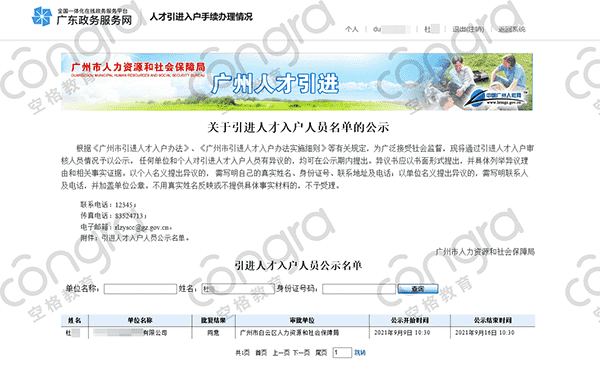Screen dimensions: 600x386
Task: Focus the 姓名 input field
Action: 238,289
